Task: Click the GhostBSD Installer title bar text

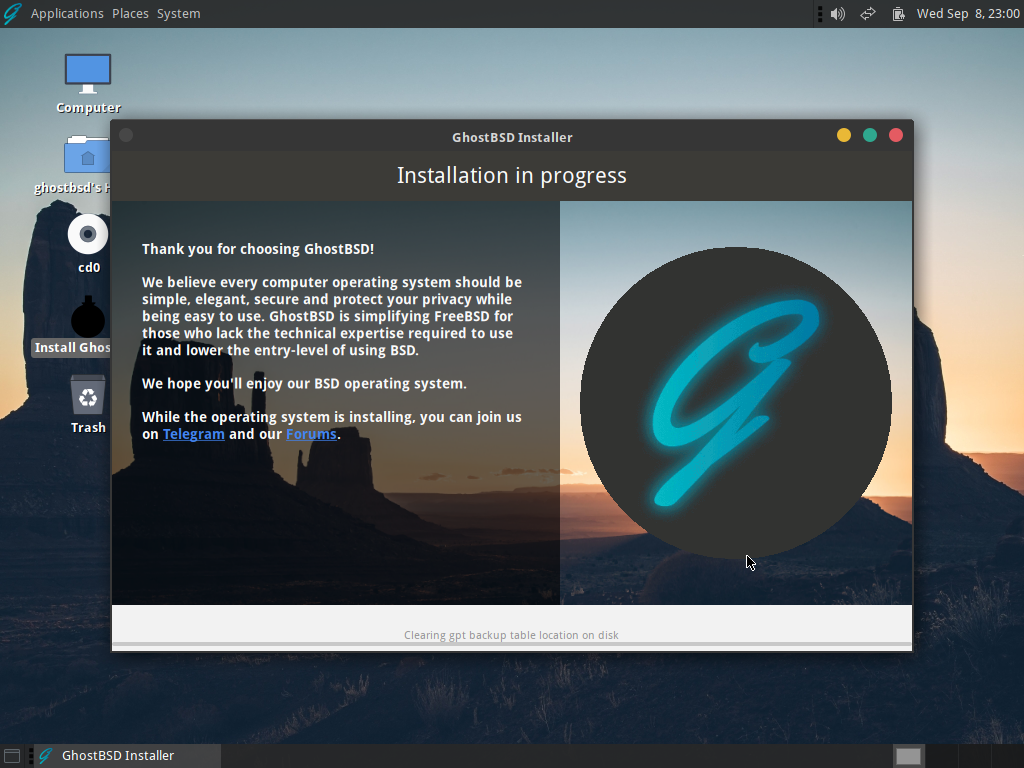Action: [512, 138]
